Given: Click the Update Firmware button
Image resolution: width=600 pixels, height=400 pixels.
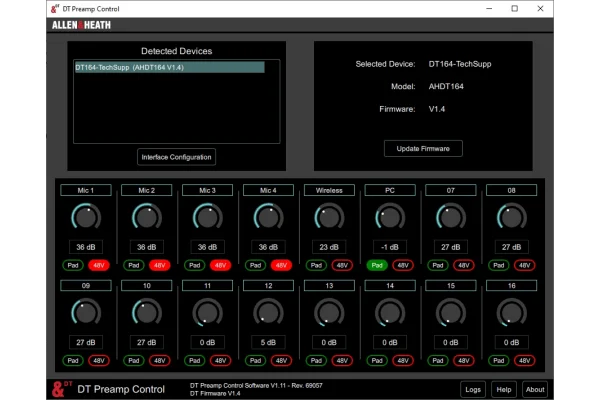Looking at the screenshot, I should tap(423, 149).
